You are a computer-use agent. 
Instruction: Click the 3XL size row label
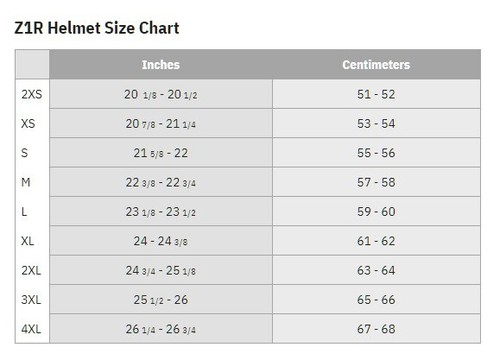click(31, 300)
